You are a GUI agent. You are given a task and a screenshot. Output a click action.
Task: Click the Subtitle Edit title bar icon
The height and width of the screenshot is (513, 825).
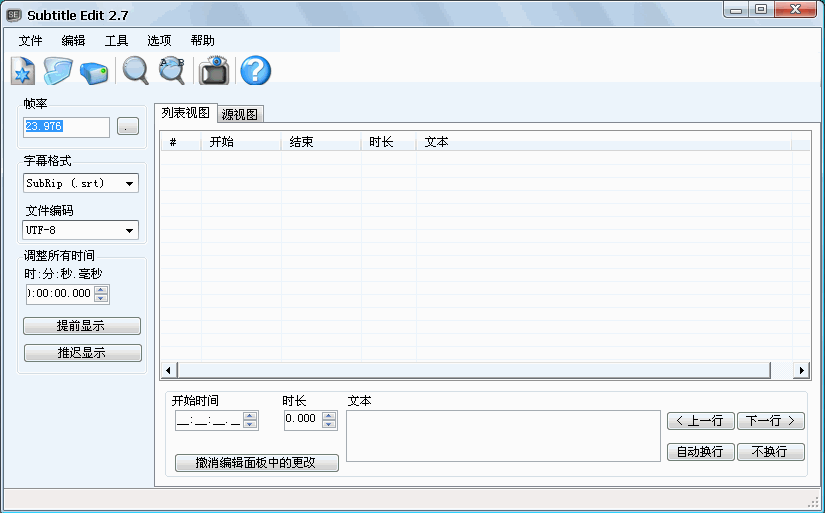[14, 15]
